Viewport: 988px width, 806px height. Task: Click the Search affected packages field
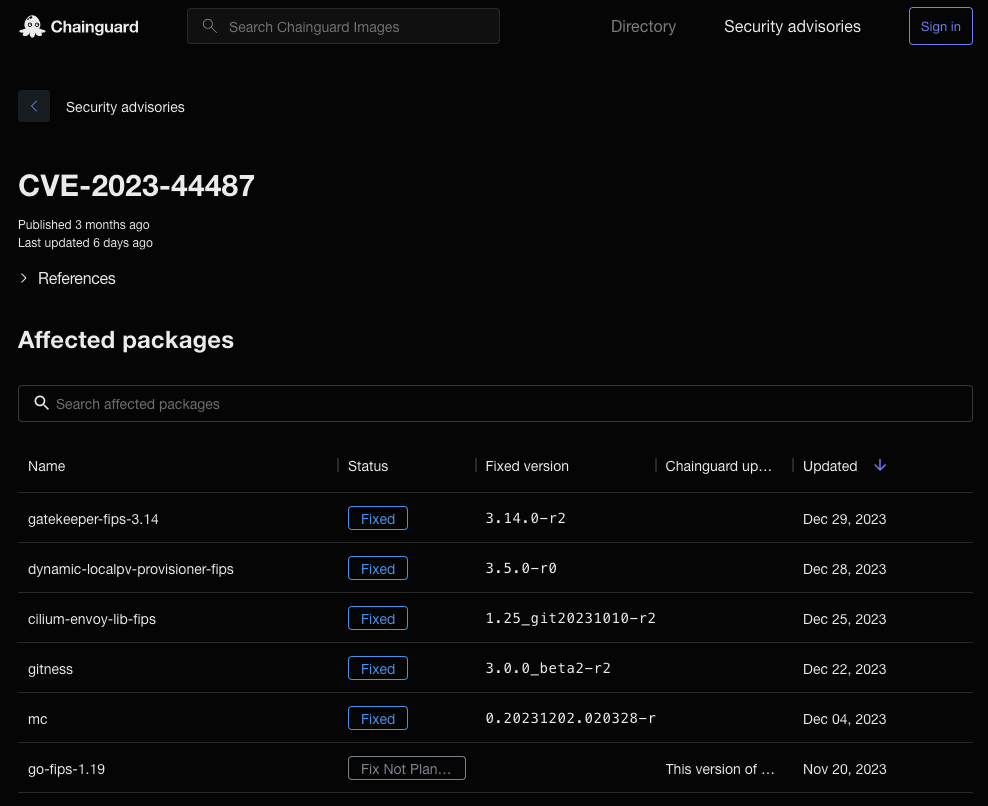495,403
